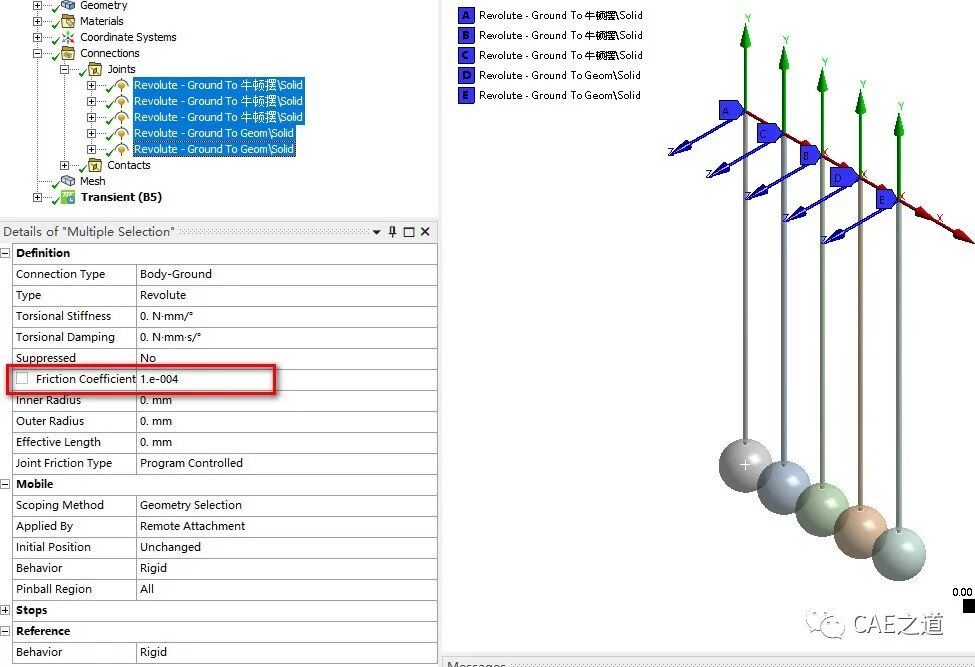Click the Program Controlled Joint Friction Type value
This screenshot has height=667, width=975.
click(192, 463)
